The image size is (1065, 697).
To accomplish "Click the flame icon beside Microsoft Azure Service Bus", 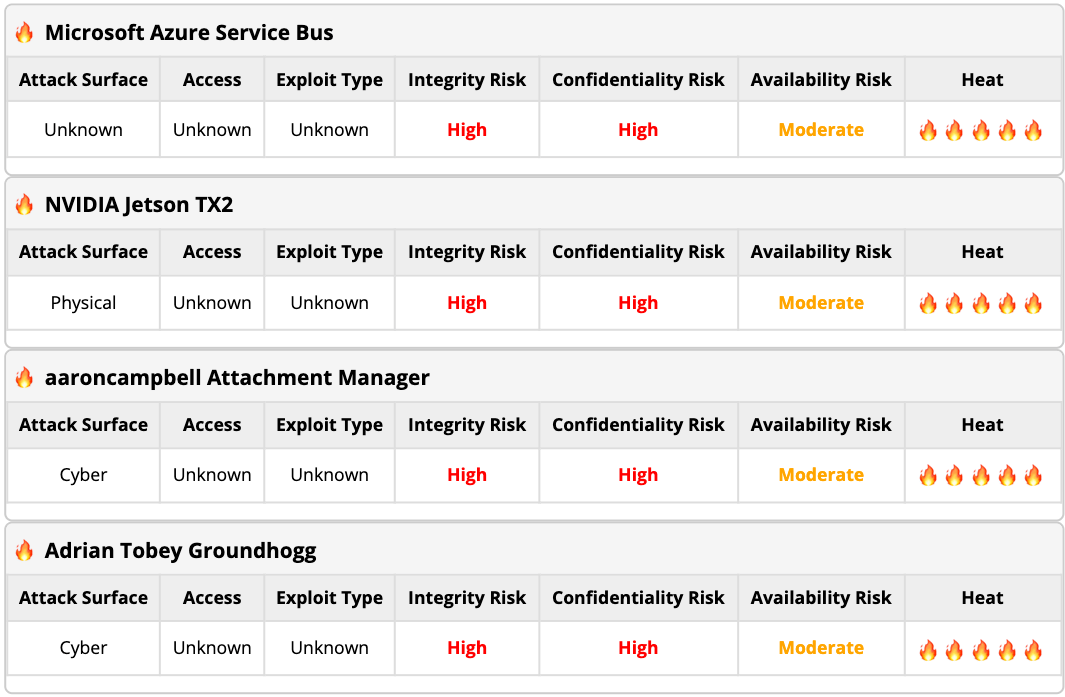I will [24, 32].
